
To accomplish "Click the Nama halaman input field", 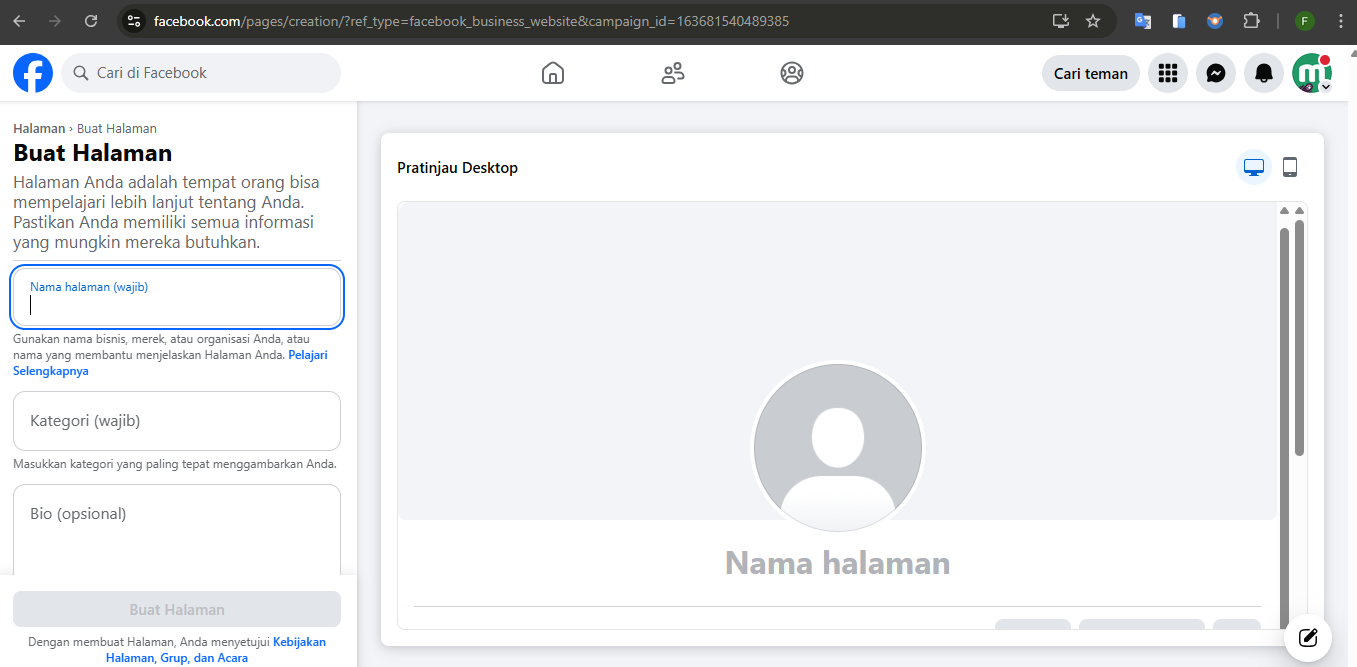I will (177, 297).
